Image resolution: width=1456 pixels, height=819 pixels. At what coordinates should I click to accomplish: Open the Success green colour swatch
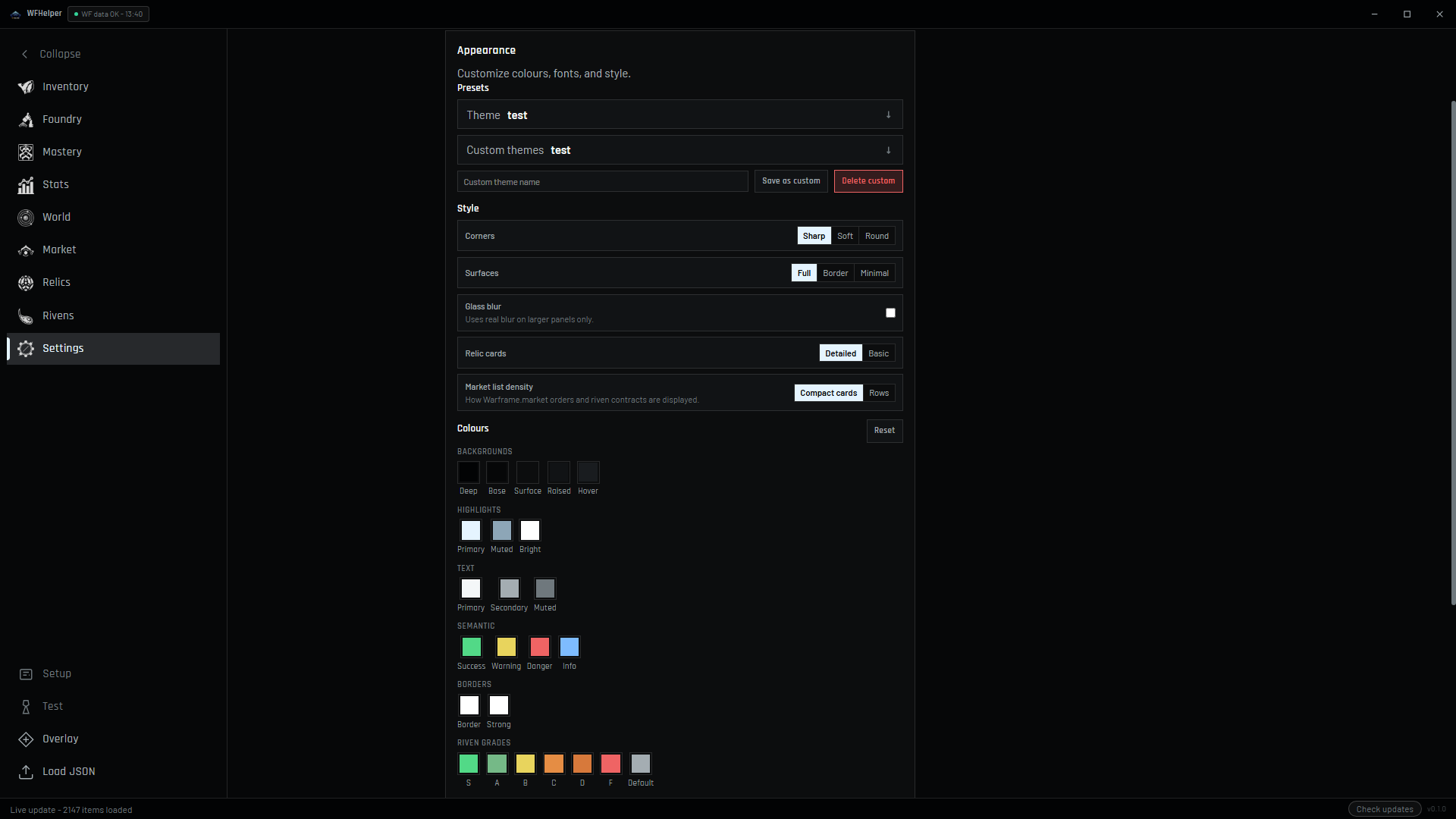coord(472,647)
